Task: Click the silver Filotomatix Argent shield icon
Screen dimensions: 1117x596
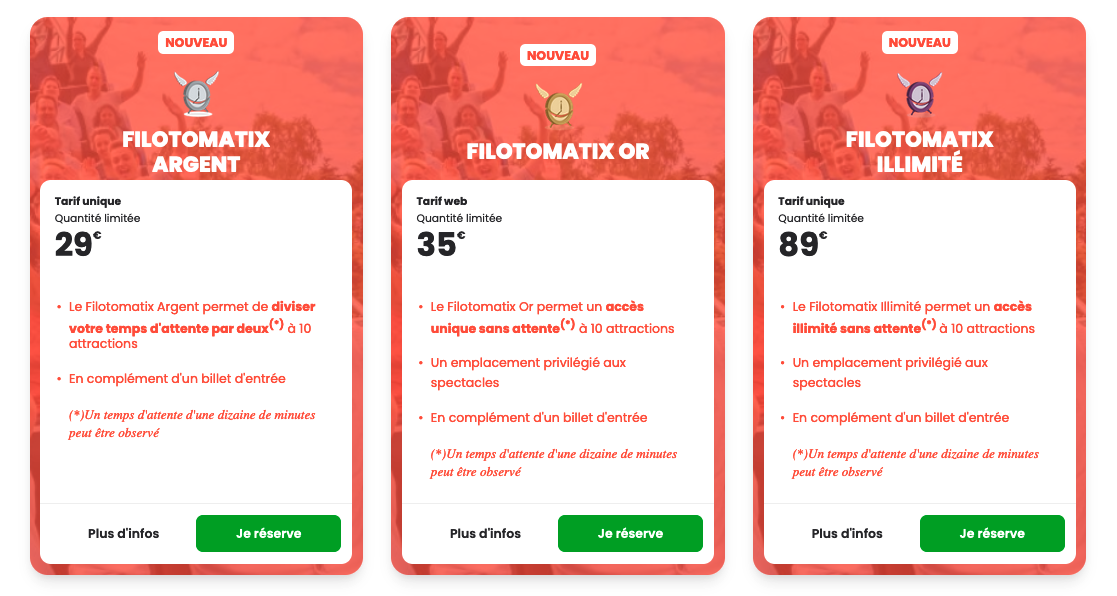Action: 195,95
